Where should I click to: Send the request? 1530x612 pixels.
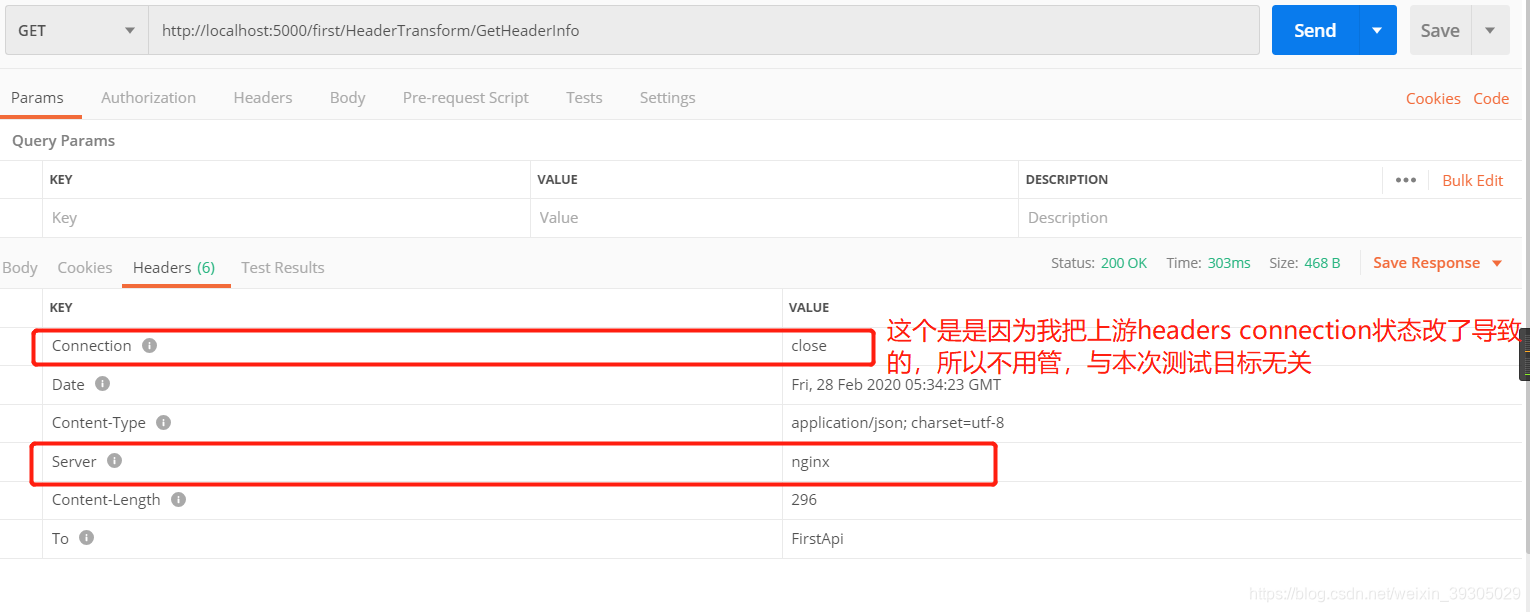tap(1315, 31)
